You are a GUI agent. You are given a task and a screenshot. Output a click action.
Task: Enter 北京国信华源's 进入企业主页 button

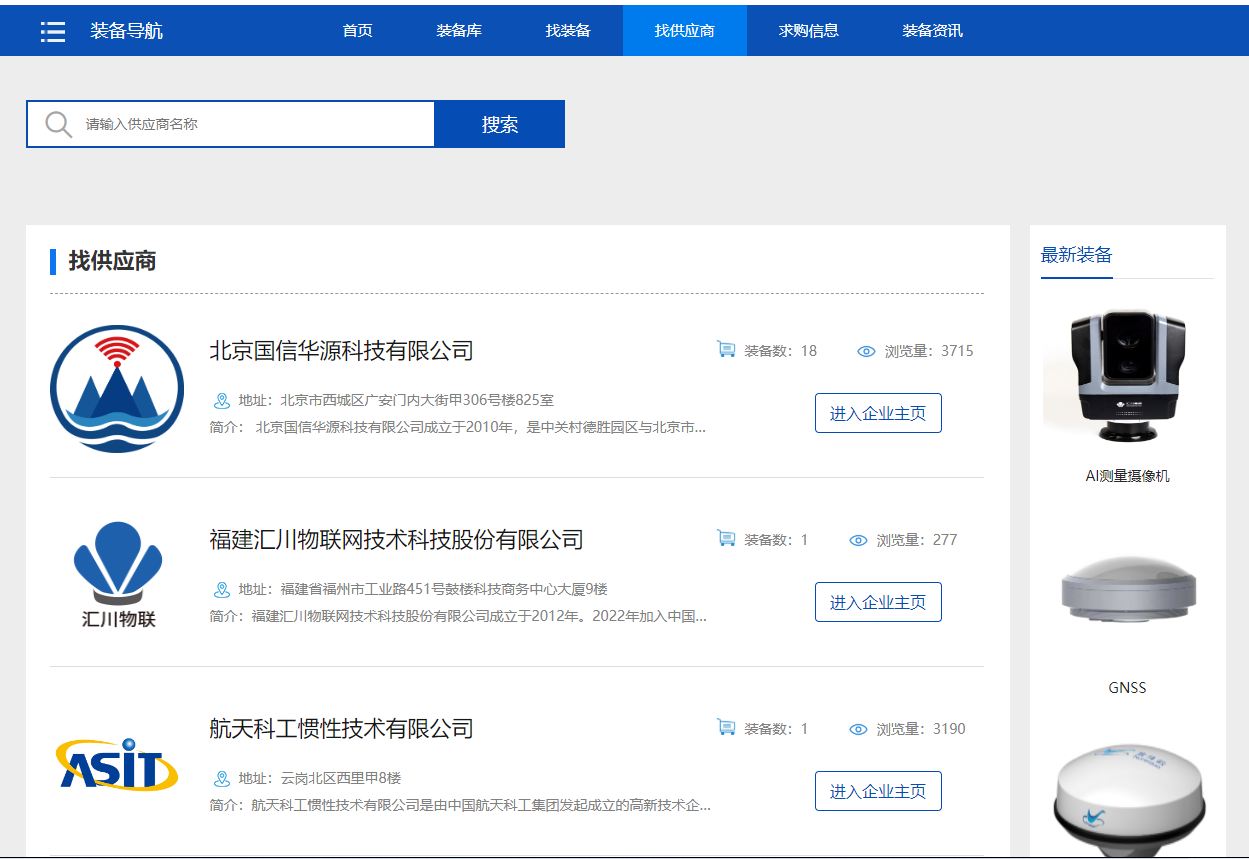coord(878,413)
